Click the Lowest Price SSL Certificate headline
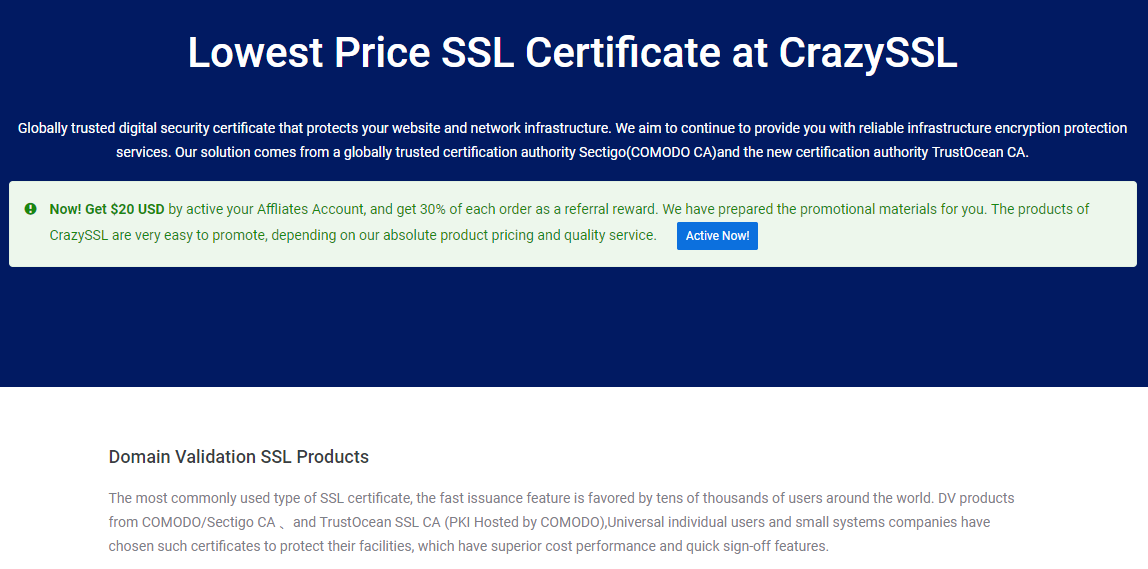The height and width of the screenshot is (569, 1148). tap(573, 52)
